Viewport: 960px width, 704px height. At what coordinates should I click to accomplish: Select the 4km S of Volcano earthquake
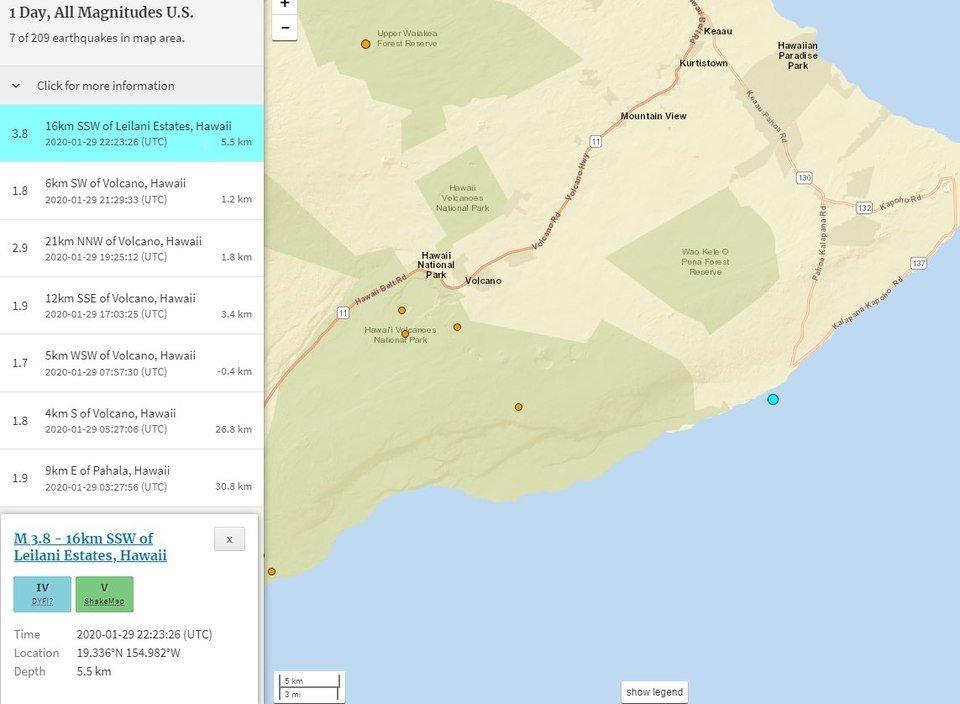point(132,420)
